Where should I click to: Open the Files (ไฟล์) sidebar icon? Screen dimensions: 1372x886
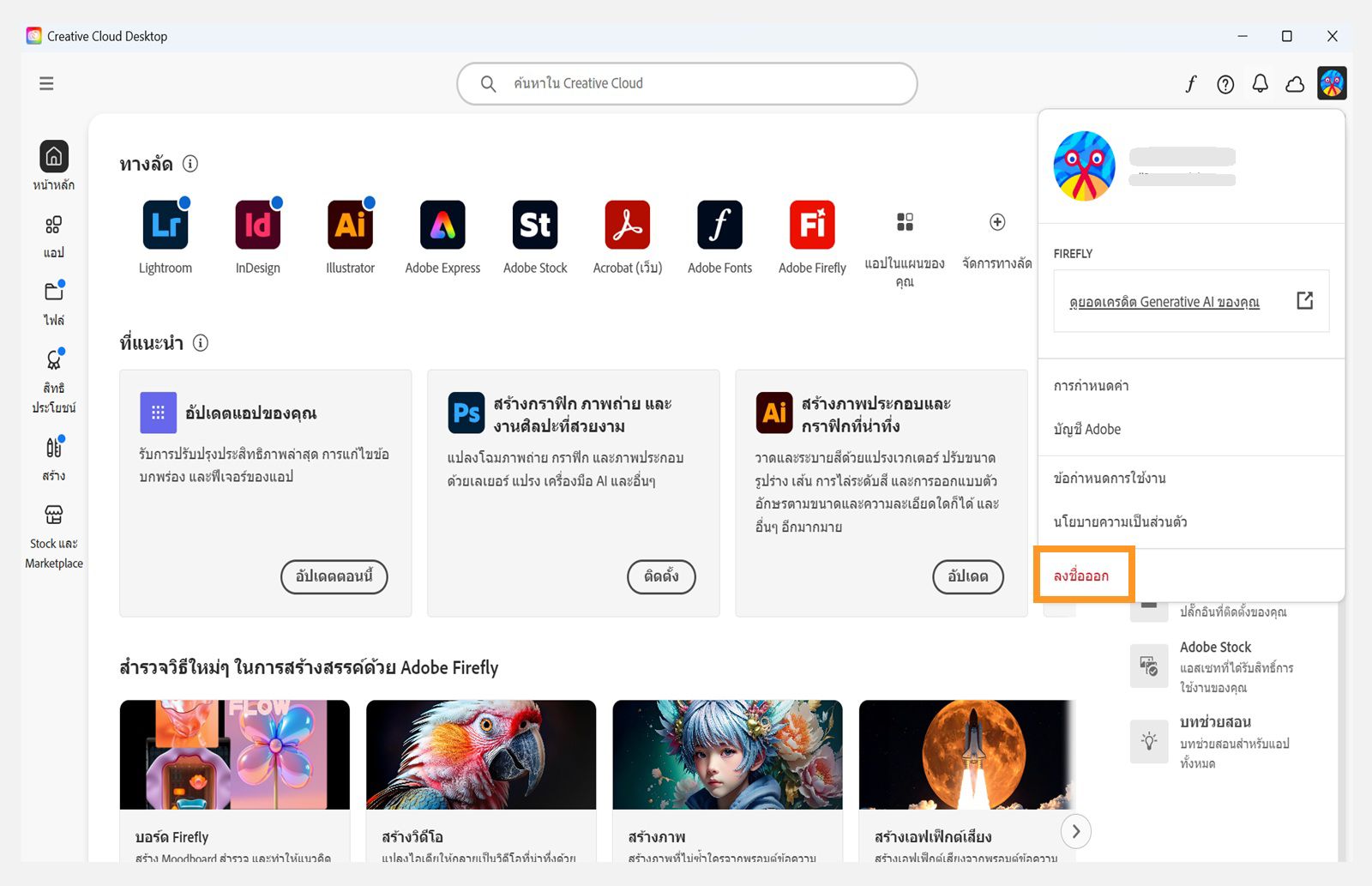click(54, 292)
